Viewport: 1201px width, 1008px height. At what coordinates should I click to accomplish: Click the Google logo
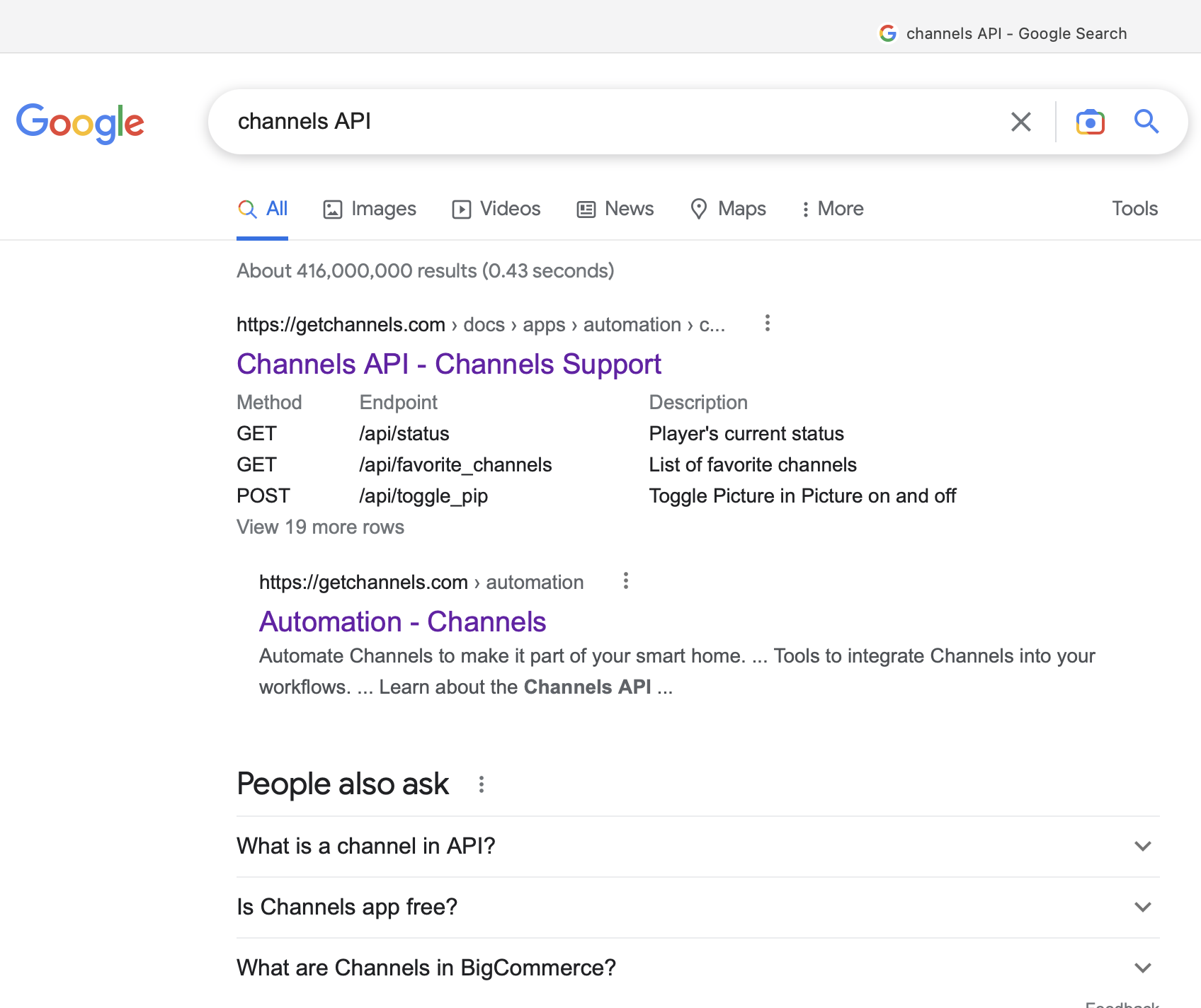point(80,122)
